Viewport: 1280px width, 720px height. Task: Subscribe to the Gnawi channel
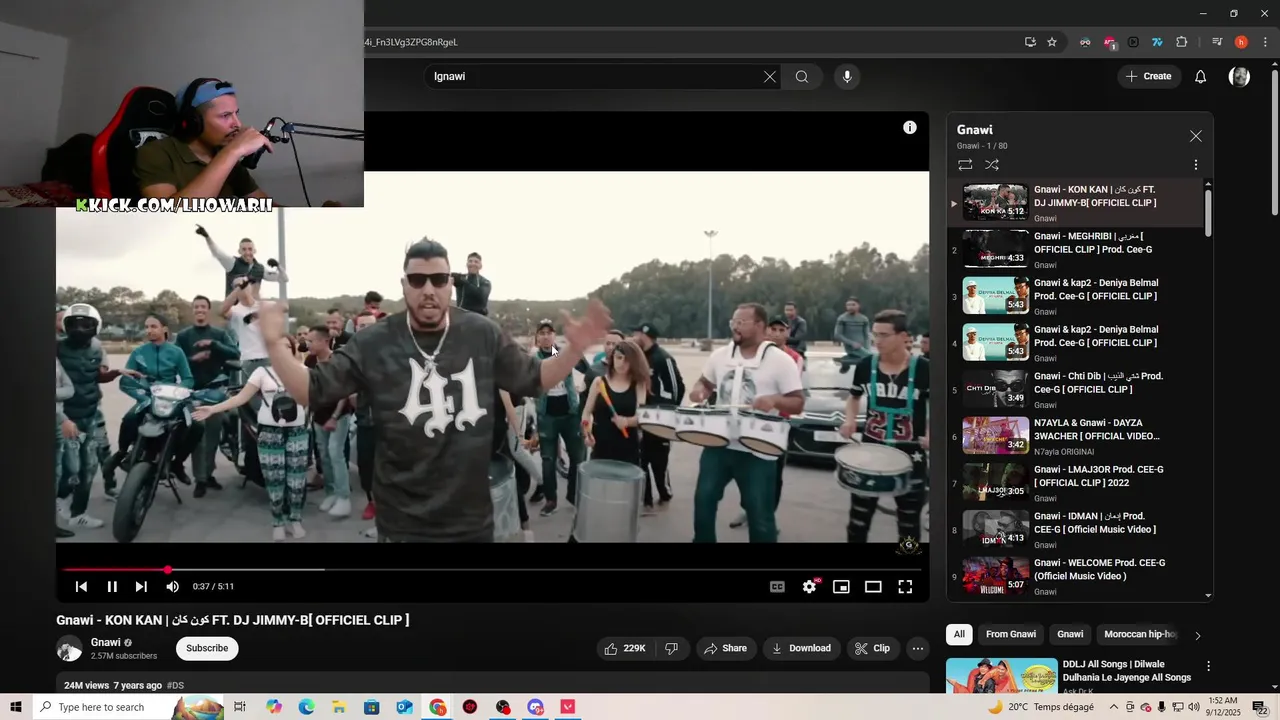[x=207, y=648]
